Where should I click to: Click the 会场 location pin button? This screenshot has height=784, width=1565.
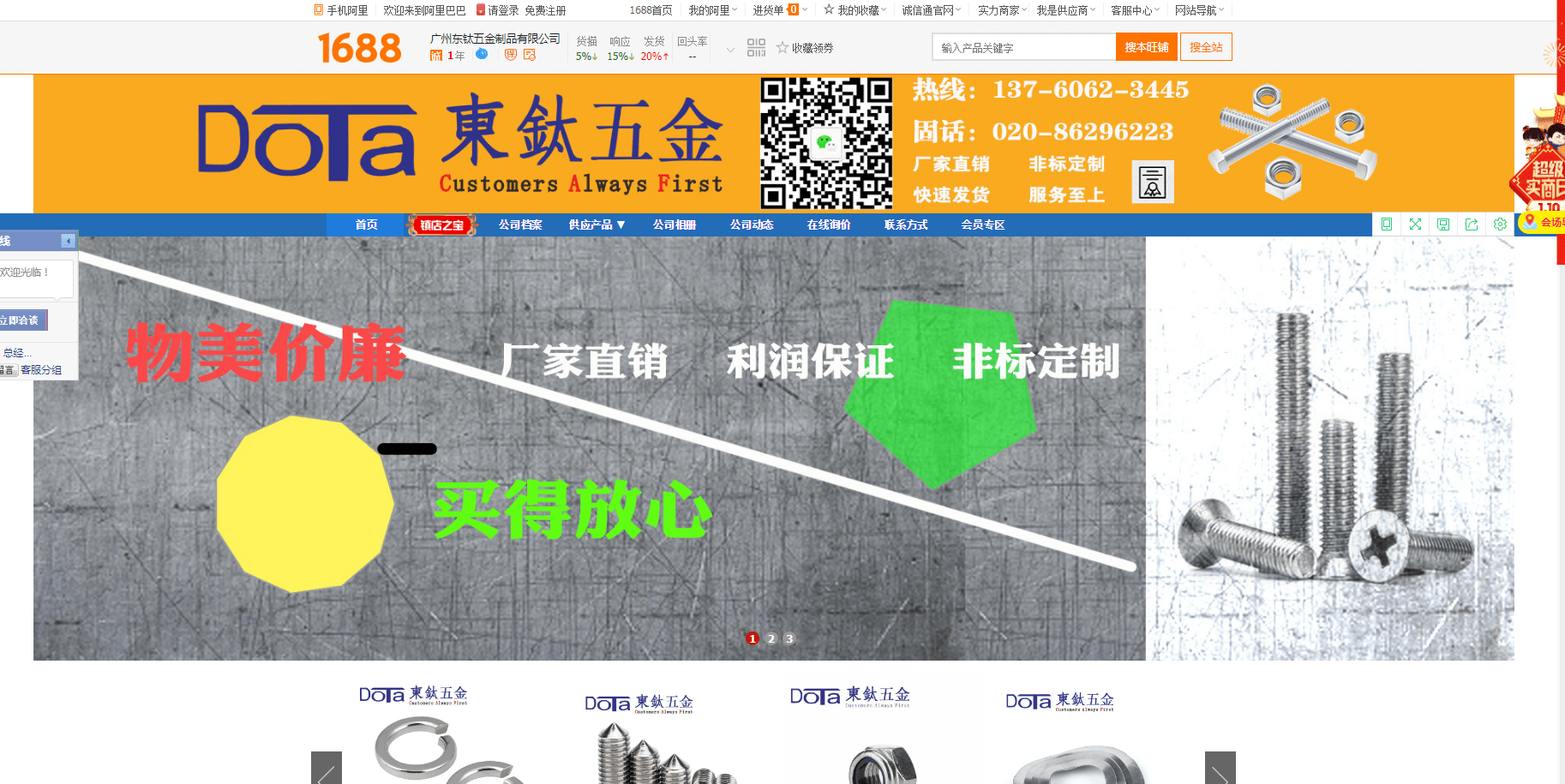1542,222
